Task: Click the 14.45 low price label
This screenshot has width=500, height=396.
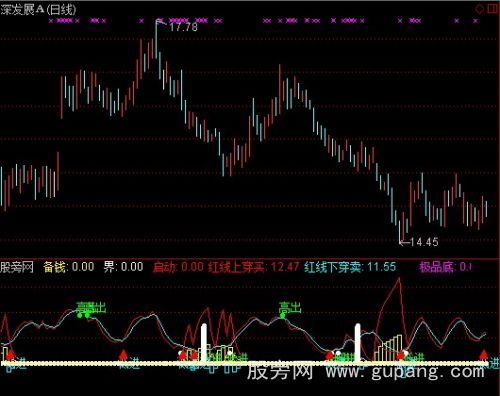Action: pos(424,242)
